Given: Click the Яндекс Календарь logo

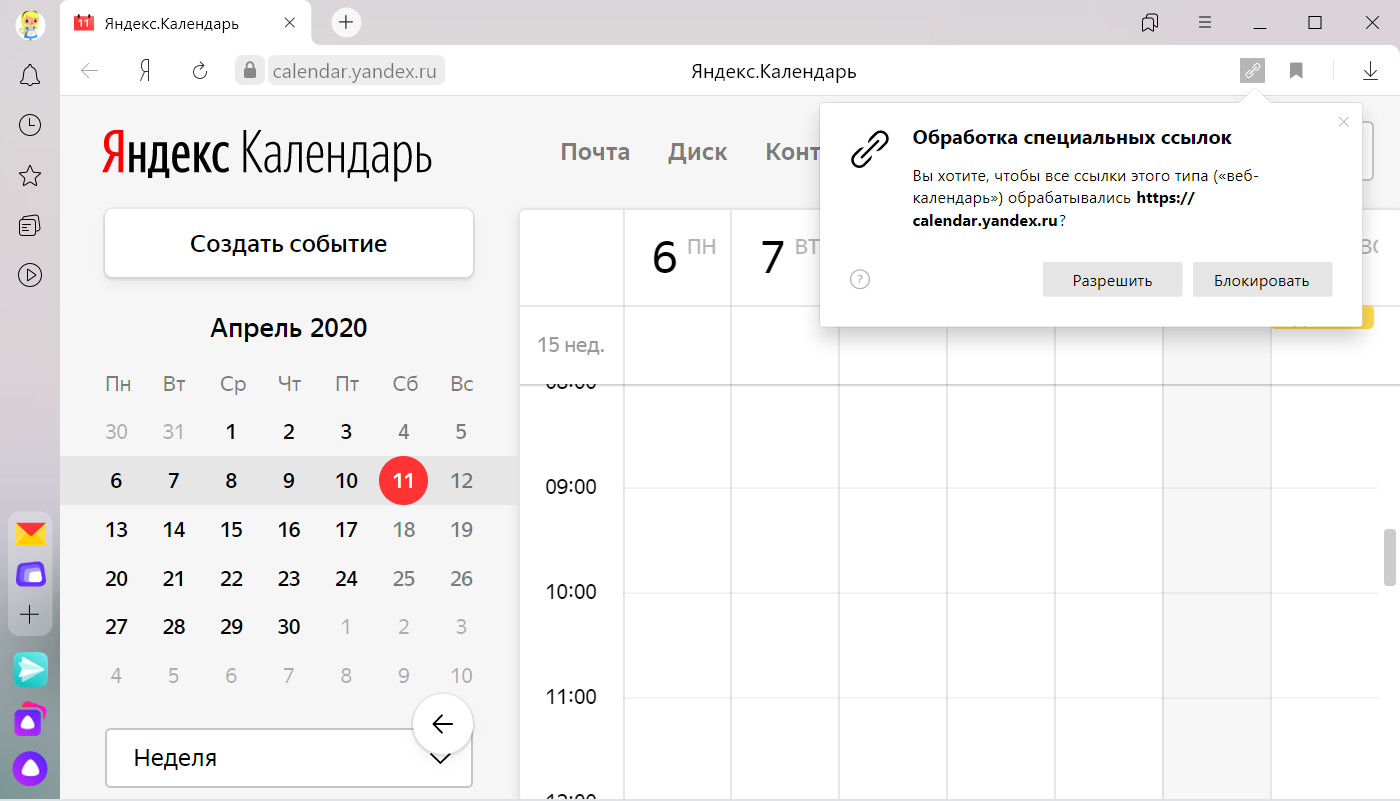Looking at the screenshot, I should pyautogui.click(x=267, y=154).
